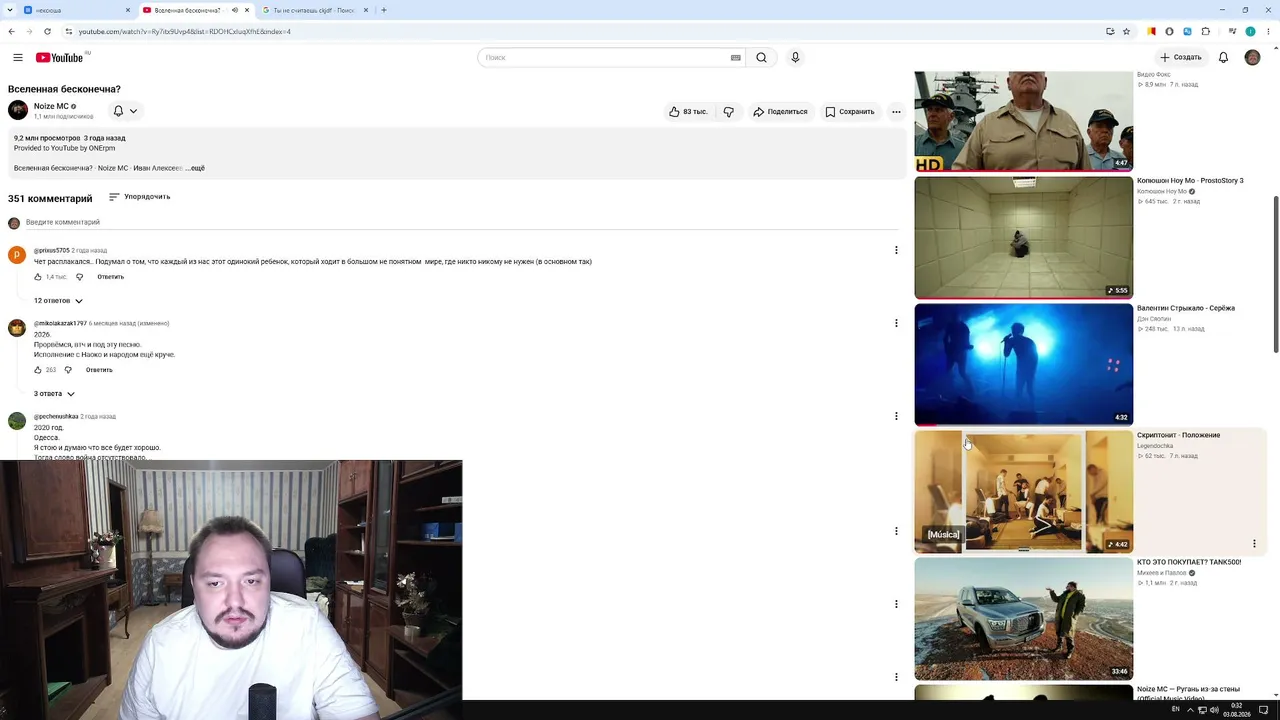Open the Chrome extensions puzzle icon
This screenshot has height=720, width=1280.
pyautogui.click(x=1206, y=31)
